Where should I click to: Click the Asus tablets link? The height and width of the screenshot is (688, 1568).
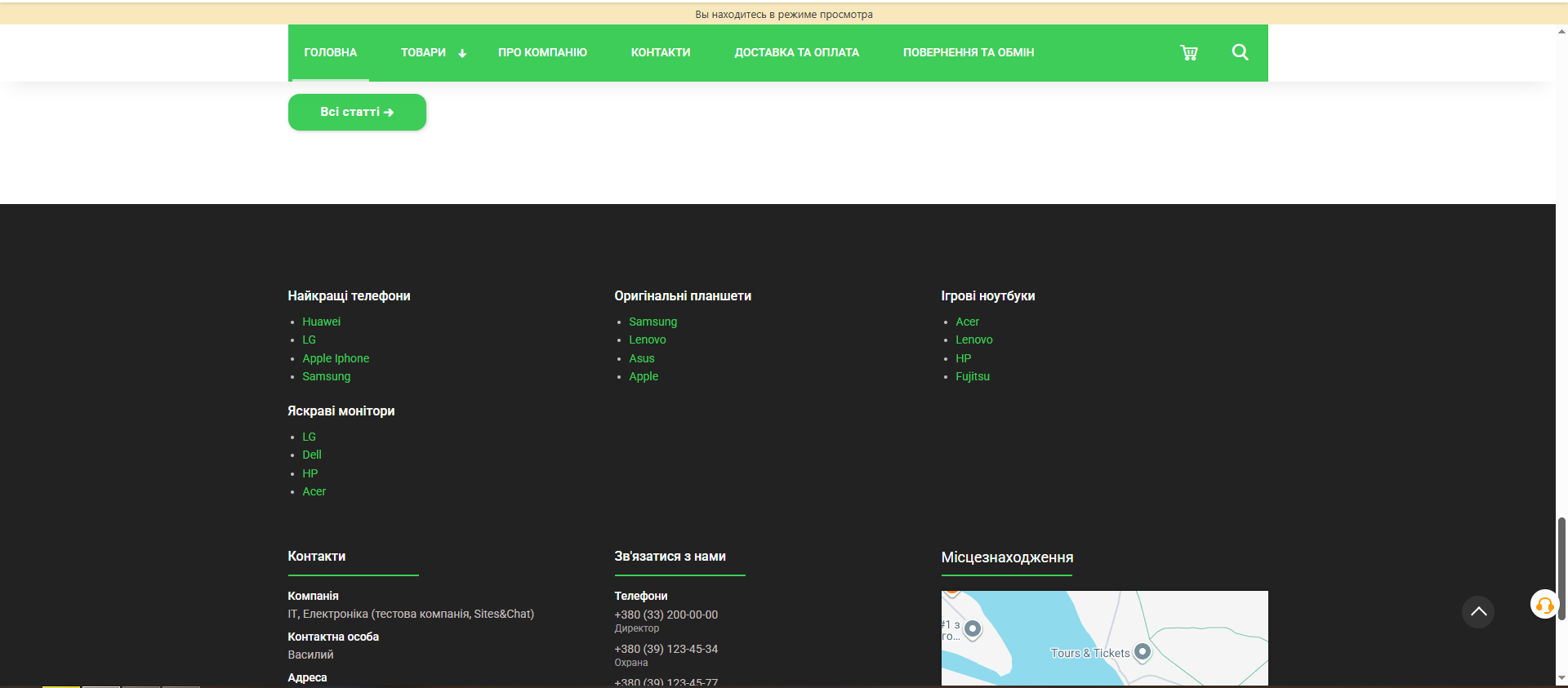tap(641, 358)
